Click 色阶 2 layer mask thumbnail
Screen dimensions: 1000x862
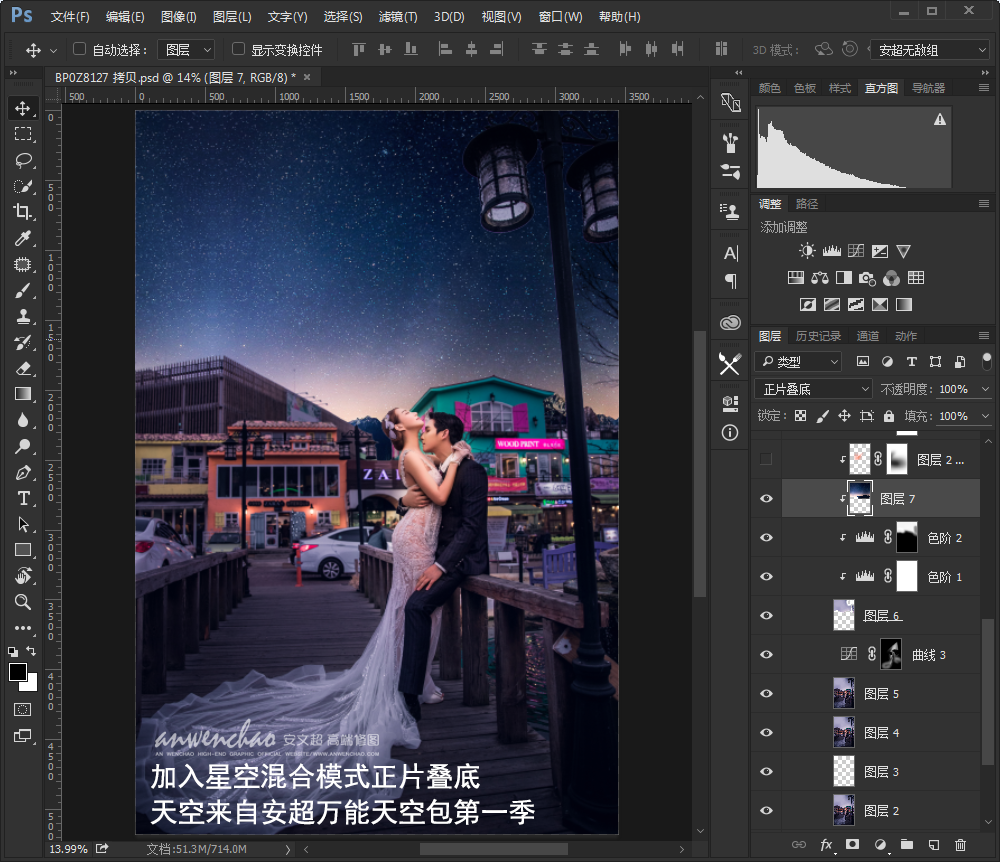click(906, 537)
